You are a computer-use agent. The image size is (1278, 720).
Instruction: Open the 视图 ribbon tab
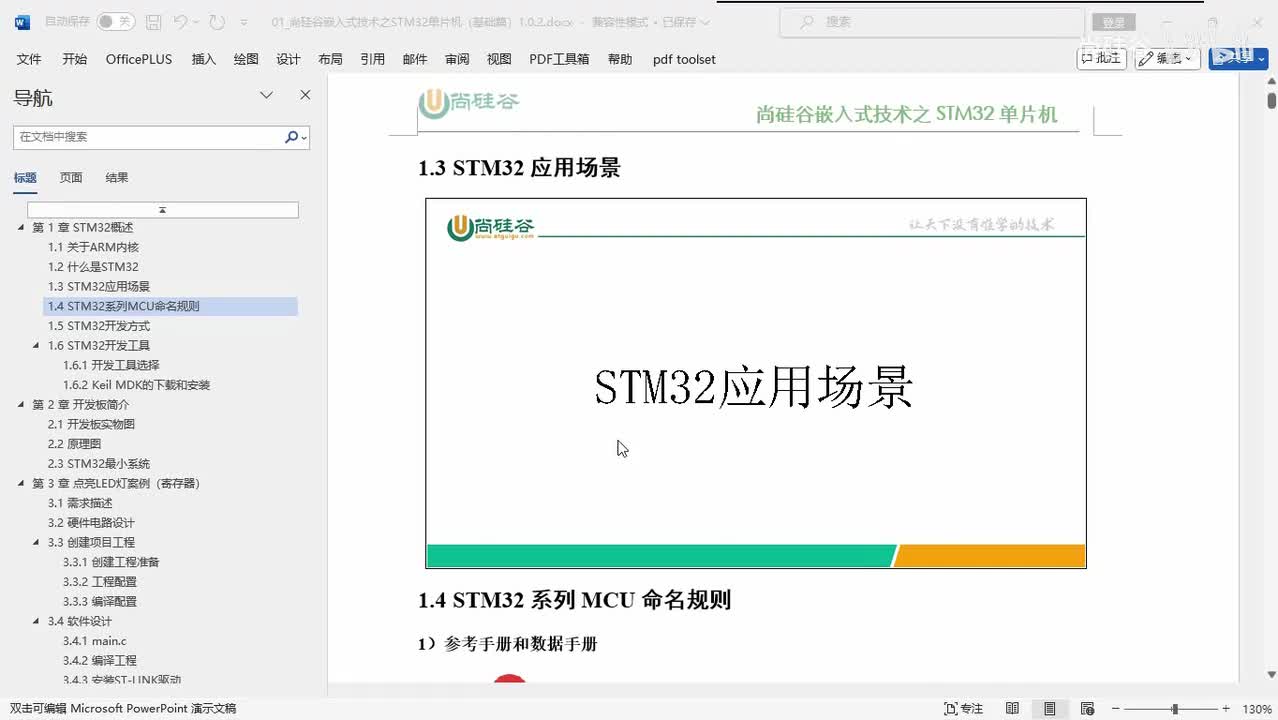499,59
